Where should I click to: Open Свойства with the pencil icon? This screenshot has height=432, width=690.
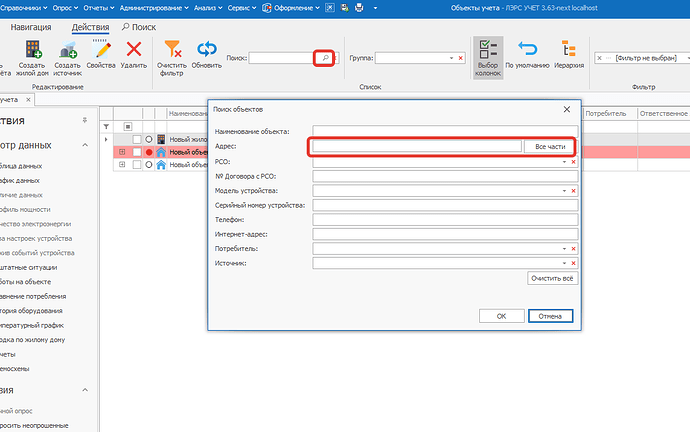click(x=101, y=49)
